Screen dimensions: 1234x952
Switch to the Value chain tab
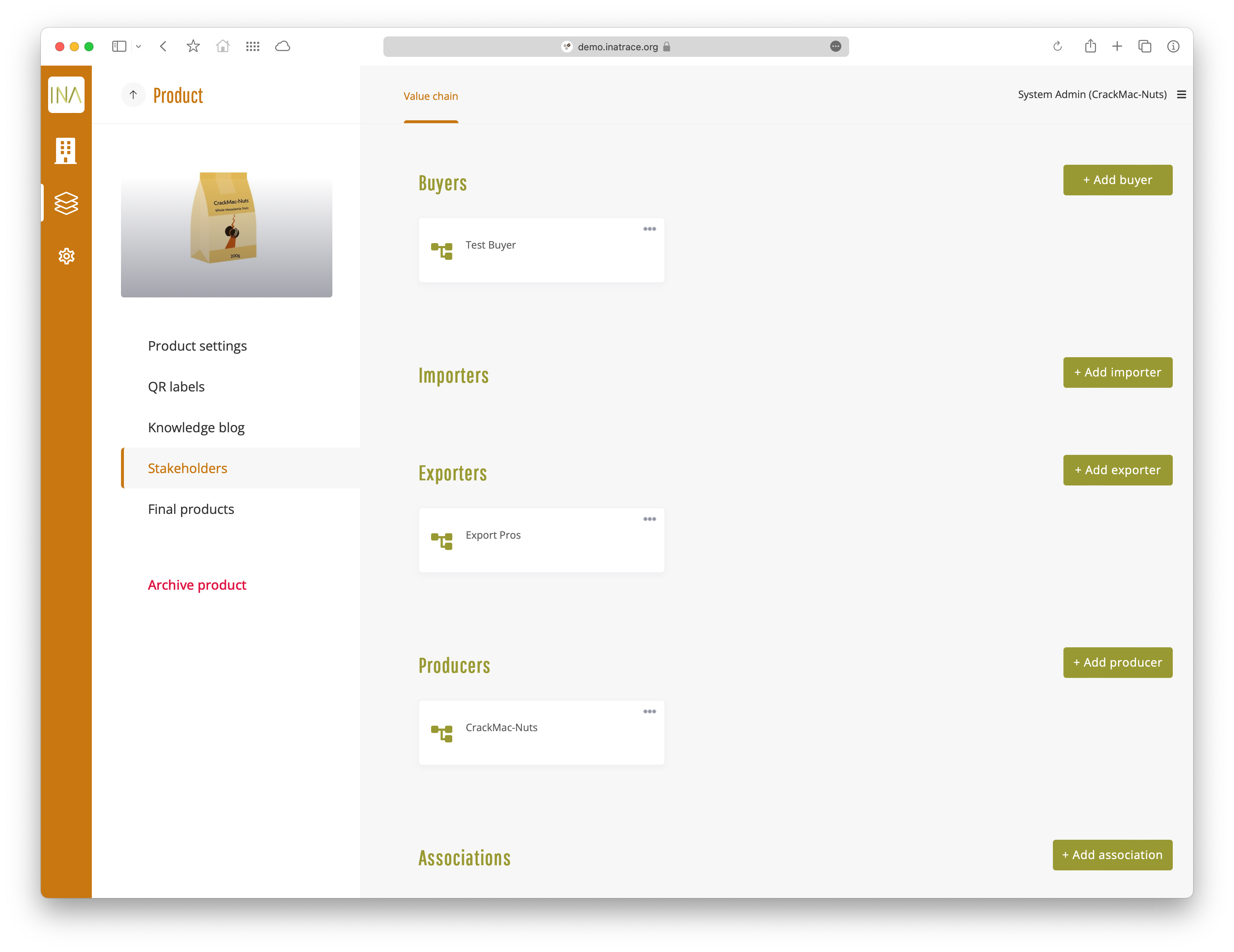430,96
